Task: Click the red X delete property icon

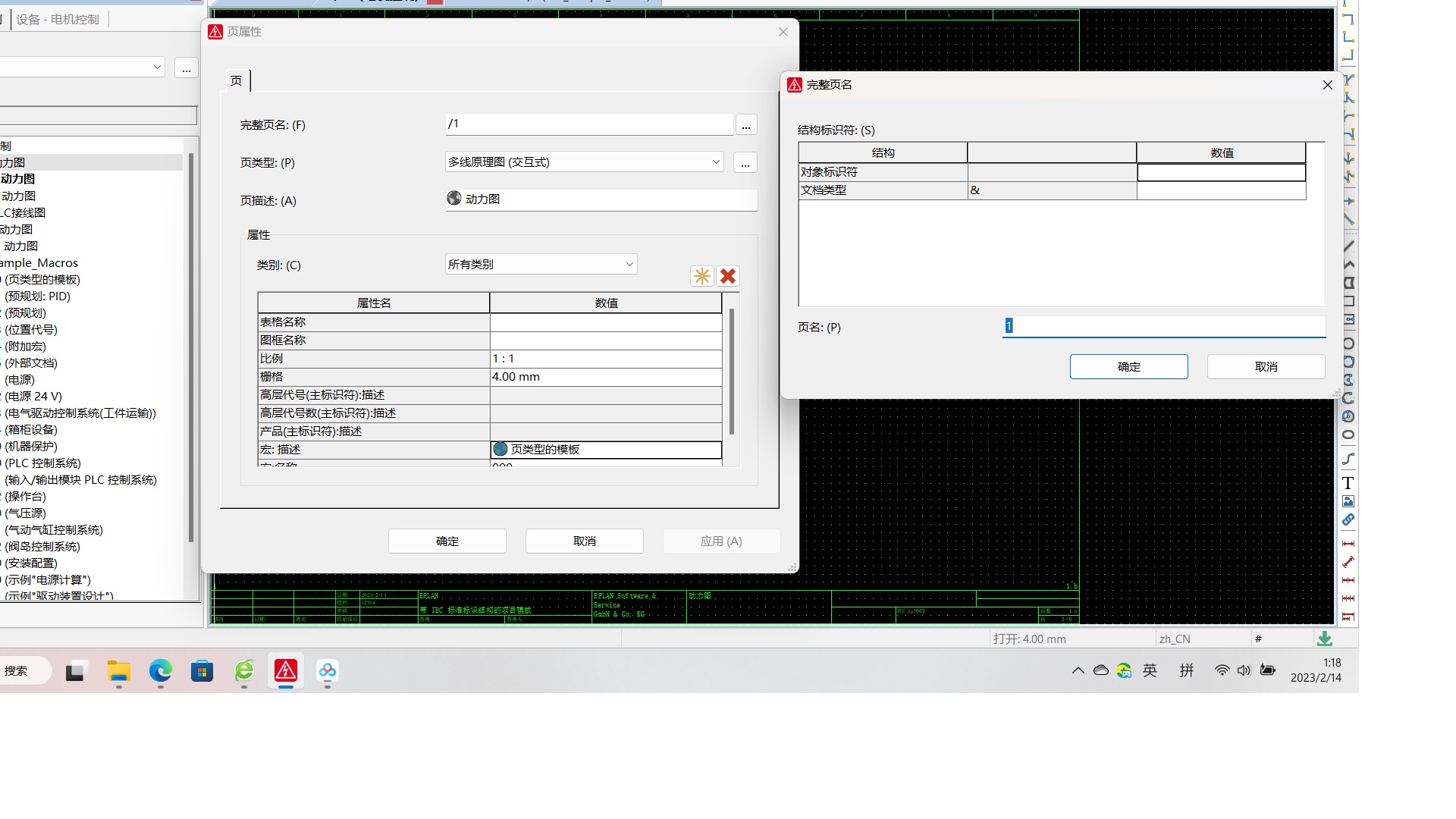Action: click(x=728, y=276)
